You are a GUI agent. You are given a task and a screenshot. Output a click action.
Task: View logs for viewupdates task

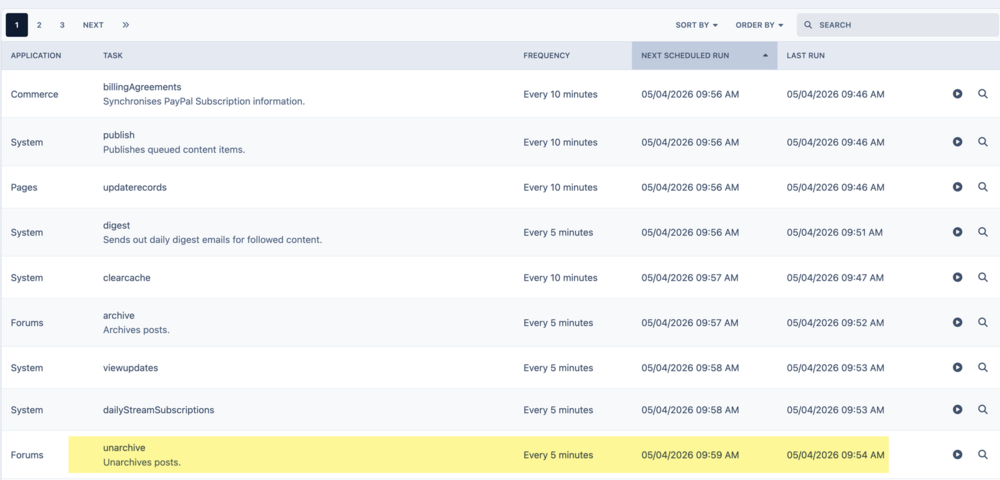tap(983, 367)
